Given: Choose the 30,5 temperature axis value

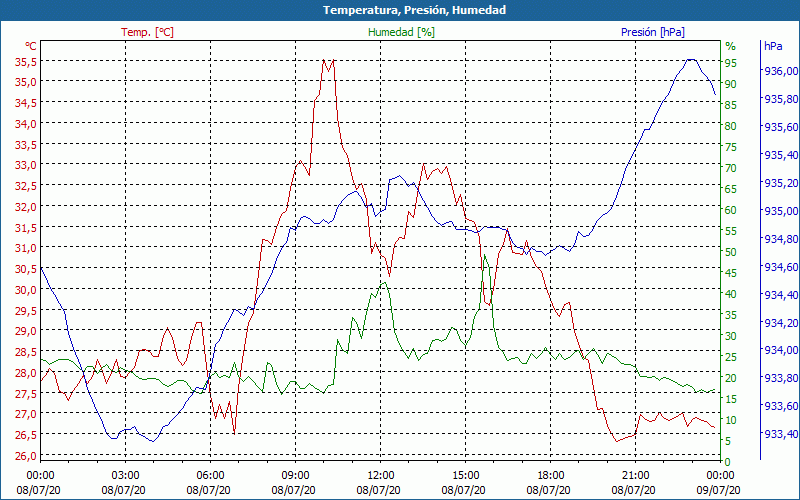Looking at the screenshot, I should 26,269.
